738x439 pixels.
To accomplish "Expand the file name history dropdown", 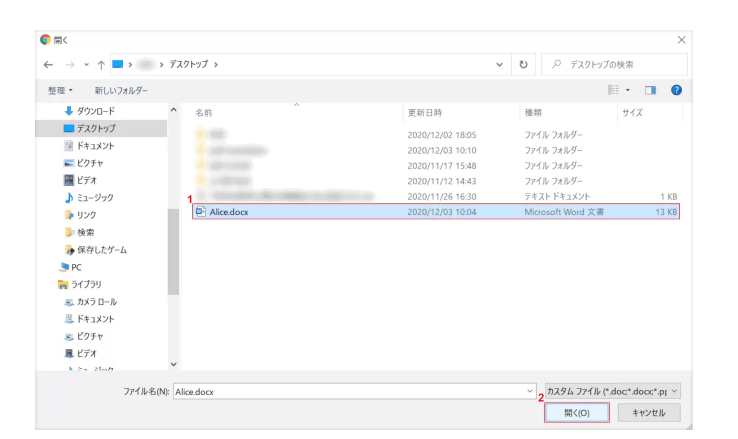I will [531, 390].
